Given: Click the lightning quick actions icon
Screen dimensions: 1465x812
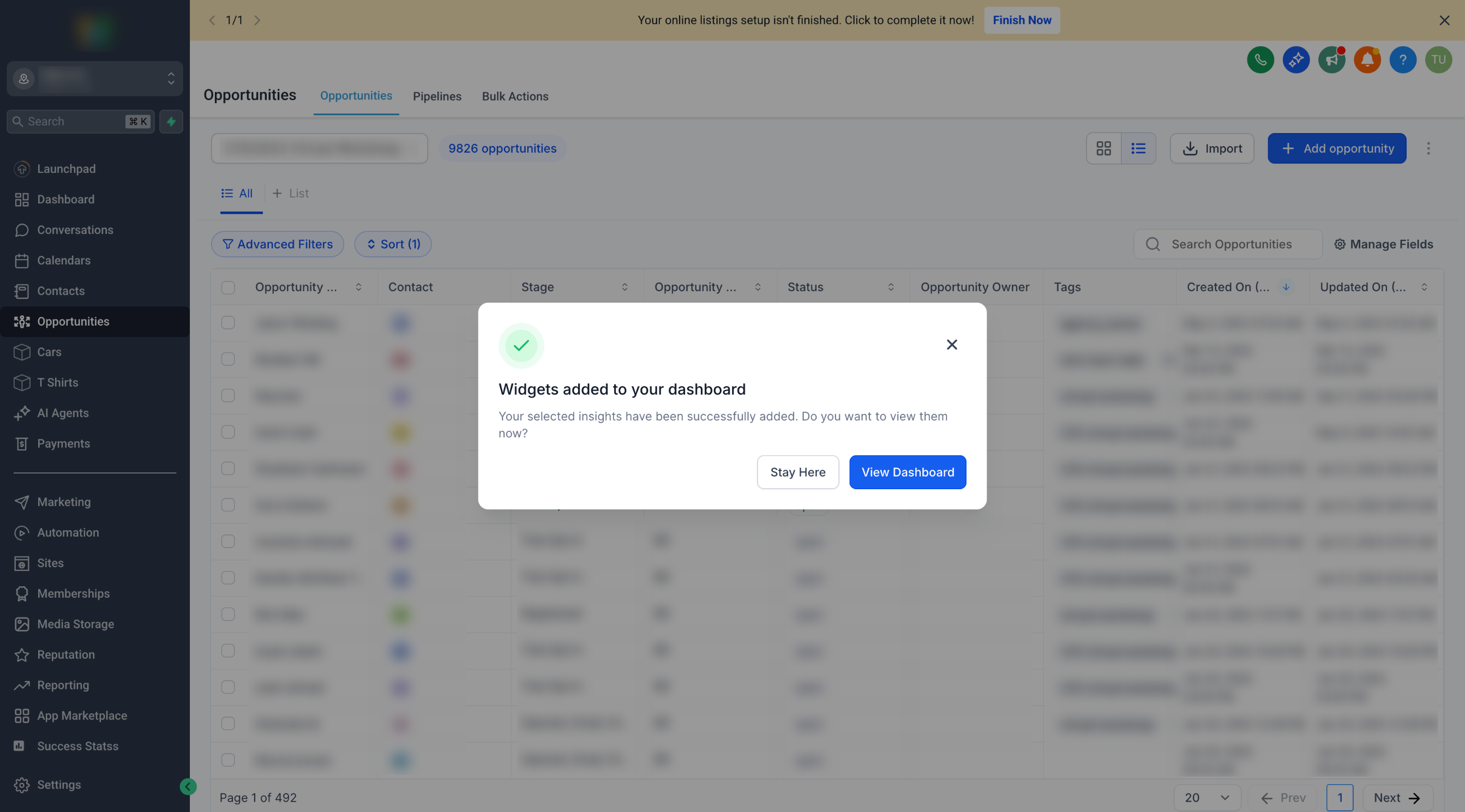Looking at the screenshot, I should coord(171,121).
